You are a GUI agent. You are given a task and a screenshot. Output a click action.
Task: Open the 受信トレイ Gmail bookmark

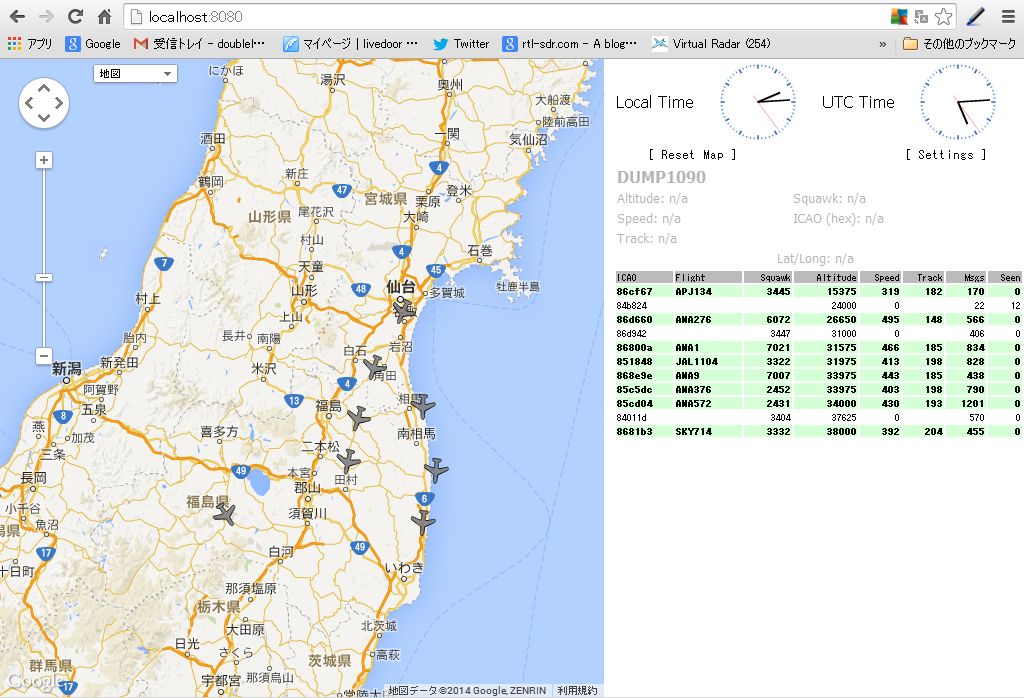click(200, 44)
